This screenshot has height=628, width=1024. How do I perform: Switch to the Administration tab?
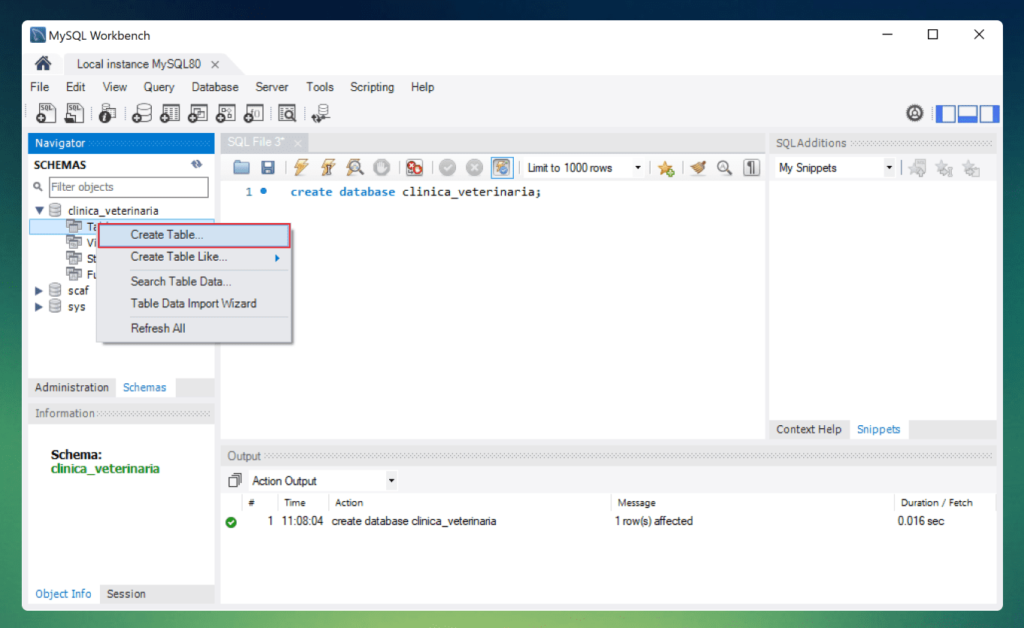coord(72,387)
